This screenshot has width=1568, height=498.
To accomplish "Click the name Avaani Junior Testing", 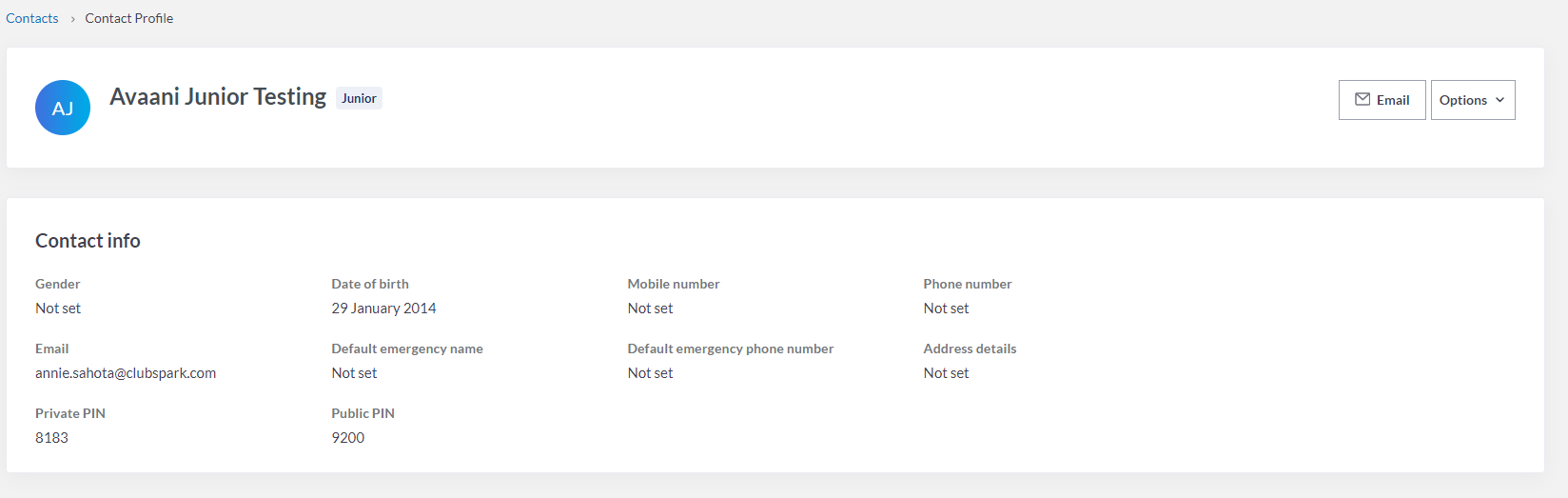I will (218, 97).
